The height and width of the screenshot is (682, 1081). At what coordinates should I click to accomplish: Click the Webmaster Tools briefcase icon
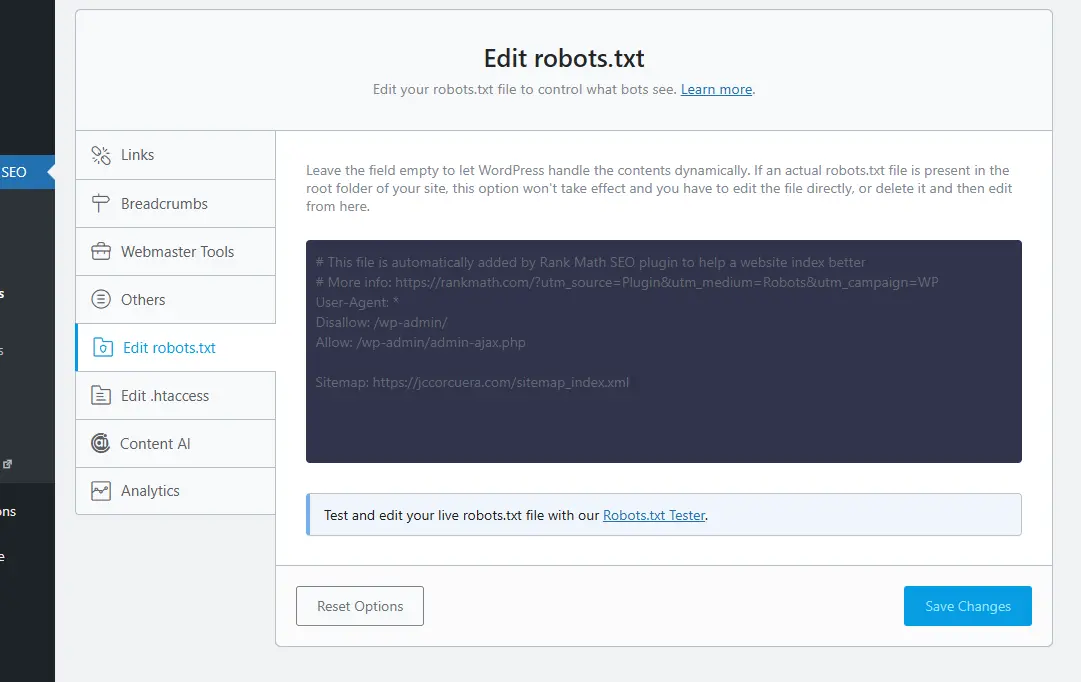pyautogui.click(x=100, y=251)
